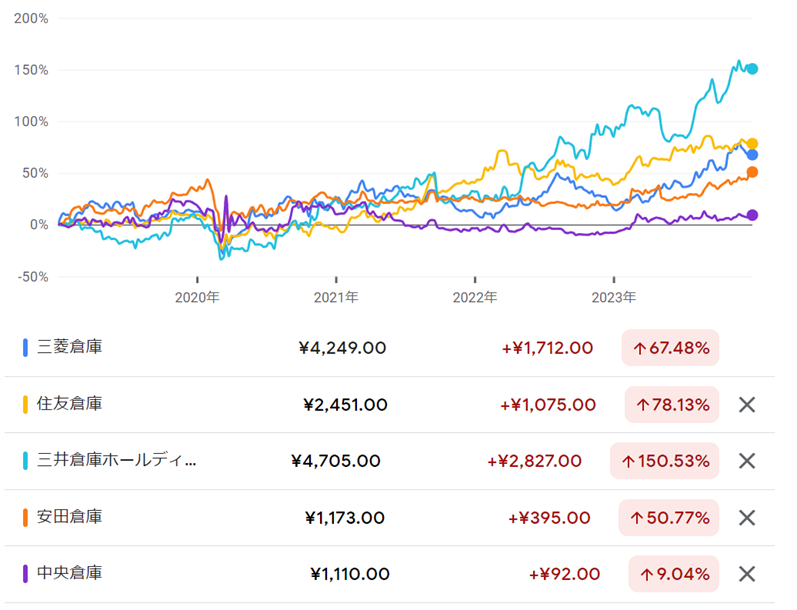Click the yellow color marker for 住友倉庫
Image resolution: width=797 pixels, height=610 pixels.
(24, 405)
